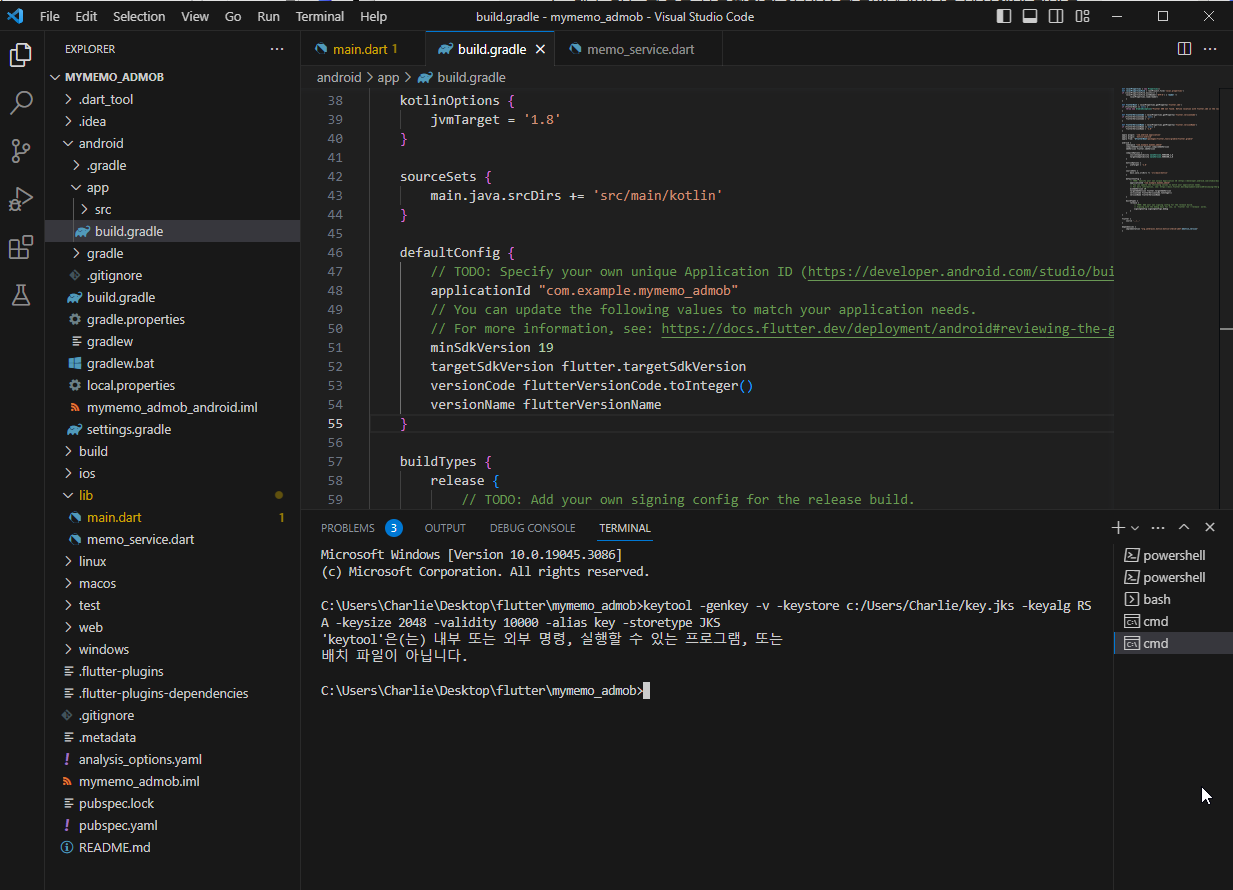Switch to the DEBUG CONSOLE tab
1233x890 pixels.
coord(532,528)
